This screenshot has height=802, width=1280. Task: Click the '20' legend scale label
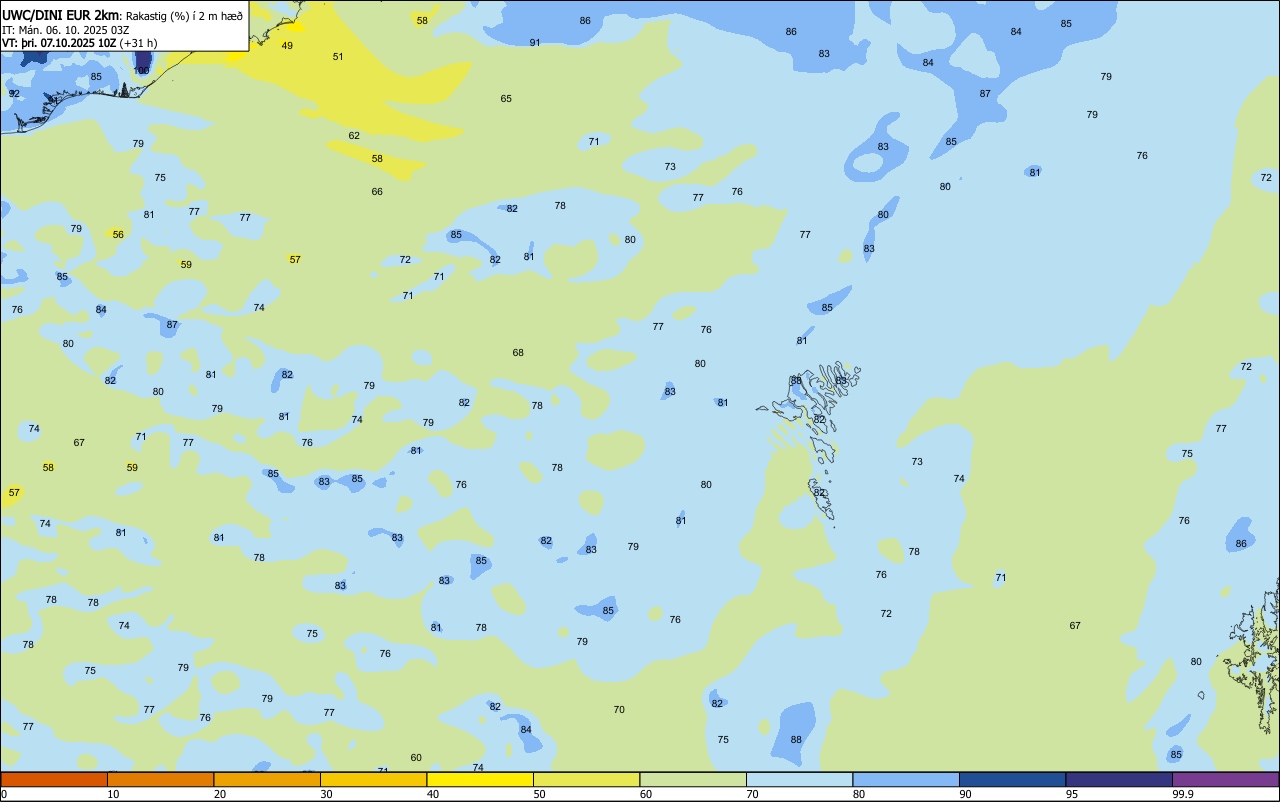coord(220,794)
